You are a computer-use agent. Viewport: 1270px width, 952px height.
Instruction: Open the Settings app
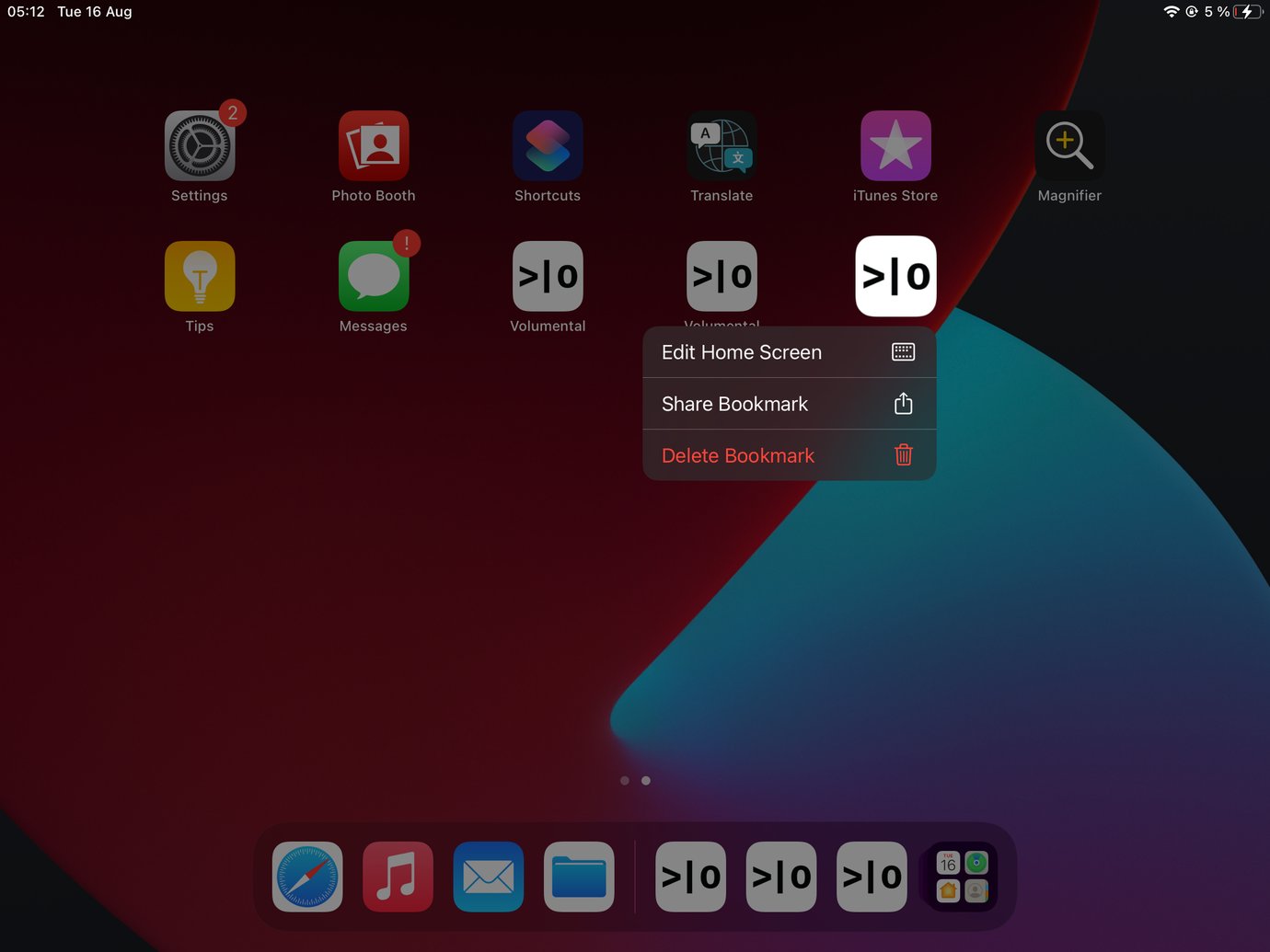199,145
